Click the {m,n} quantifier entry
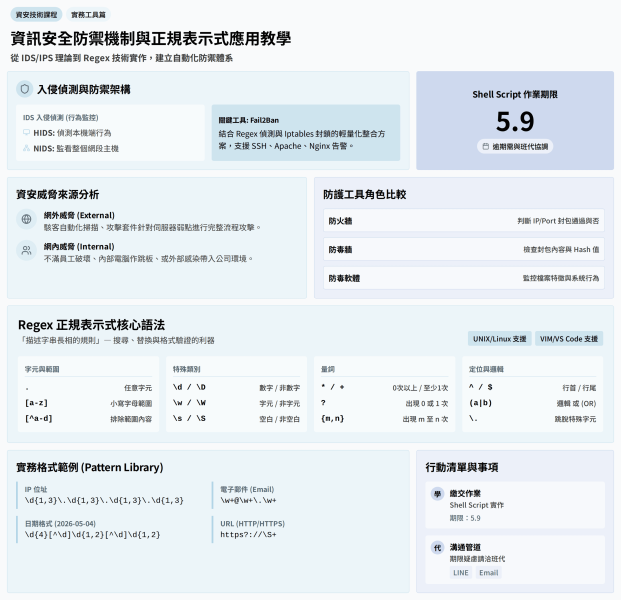 [333, 418]
